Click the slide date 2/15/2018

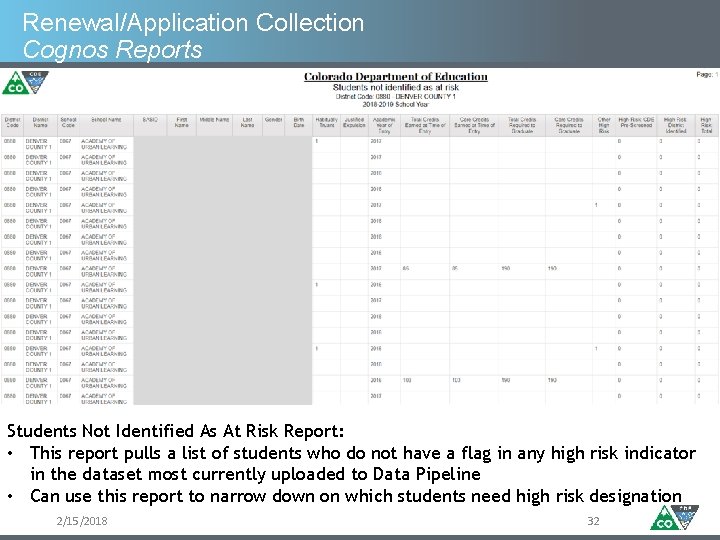pyautogui.click(x=82, y=521)
